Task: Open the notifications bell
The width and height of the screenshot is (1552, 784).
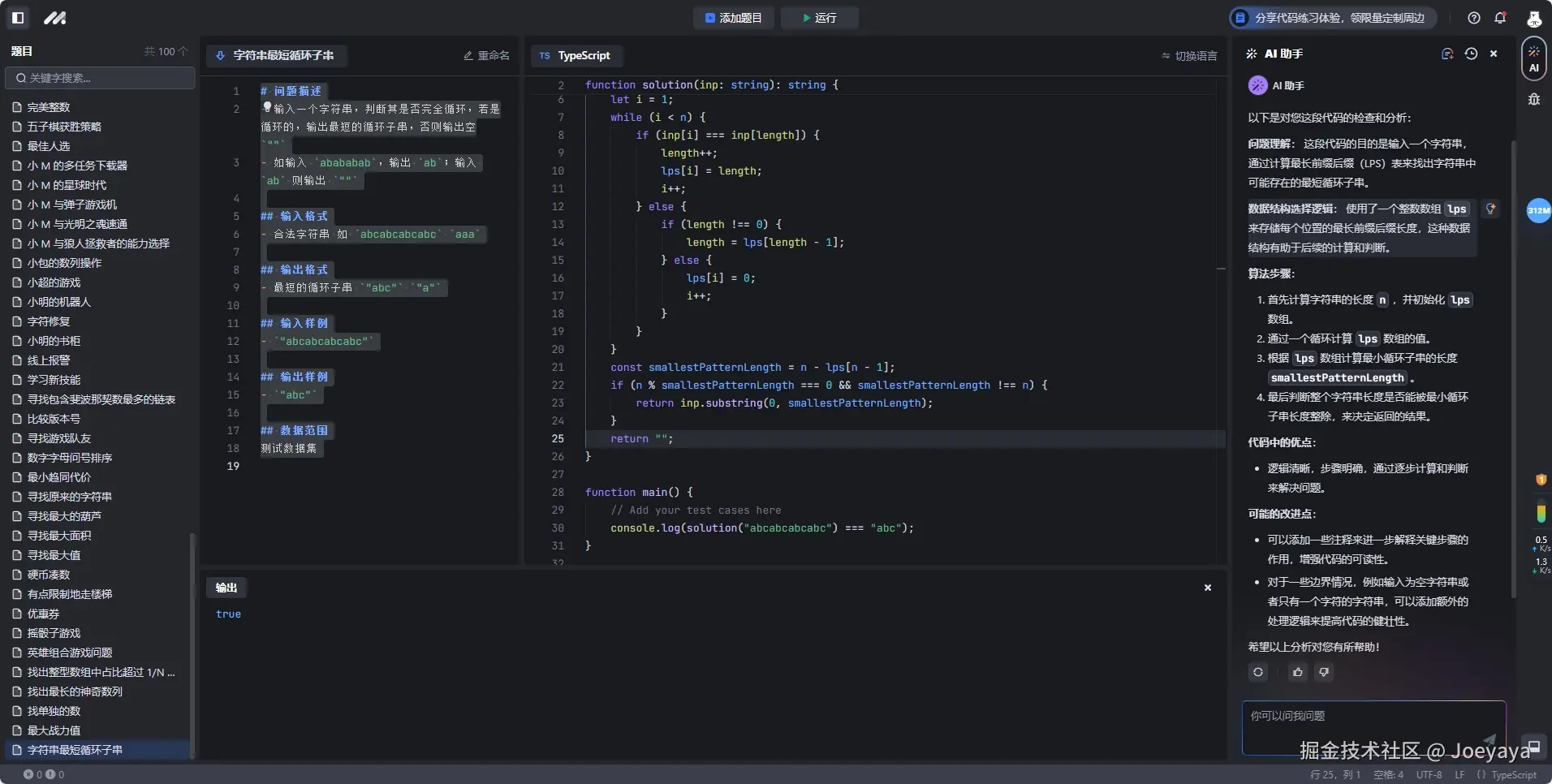Action: pos(1500,18)
